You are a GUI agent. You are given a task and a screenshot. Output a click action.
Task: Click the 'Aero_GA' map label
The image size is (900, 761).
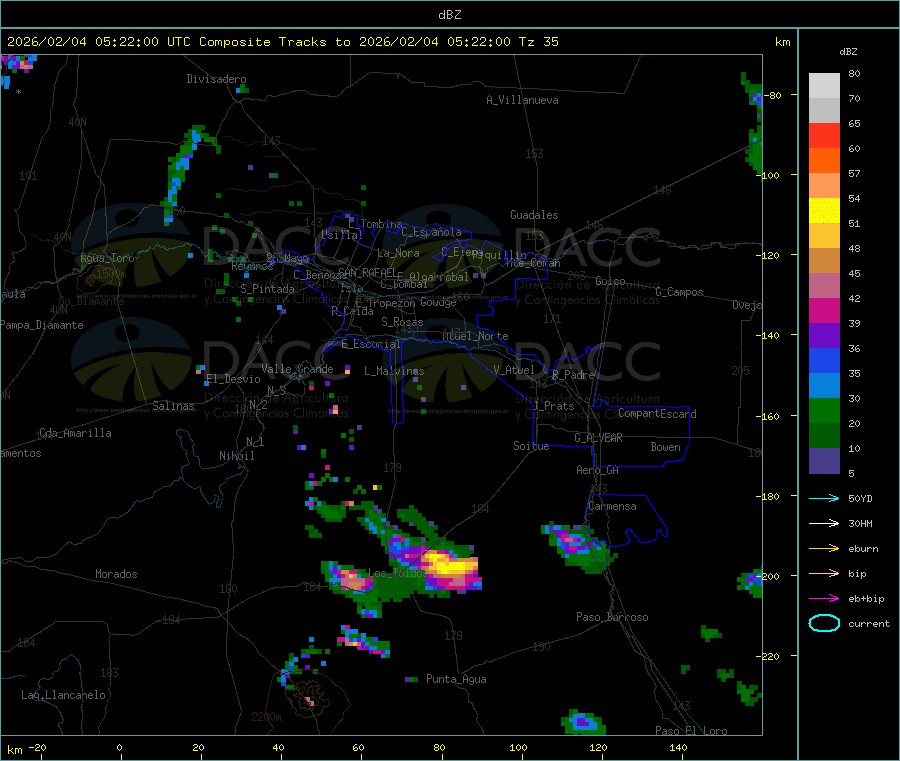(597, 470)
